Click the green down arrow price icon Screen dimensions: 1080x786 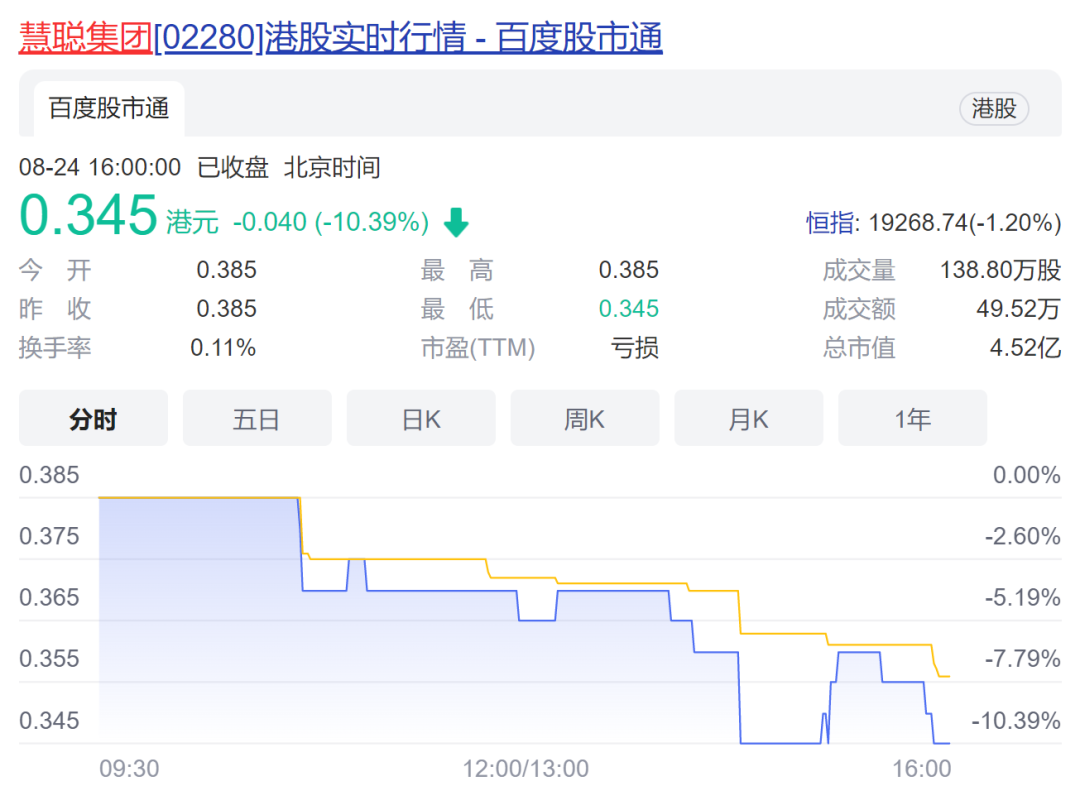click(456, 222)
